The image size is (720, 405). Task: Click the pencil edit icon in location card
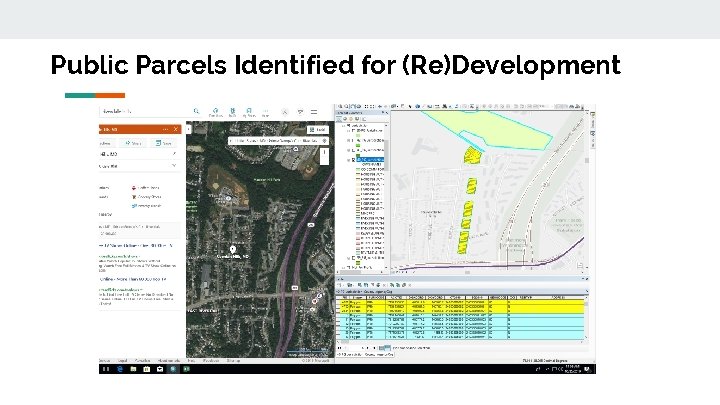coord(174,154)
